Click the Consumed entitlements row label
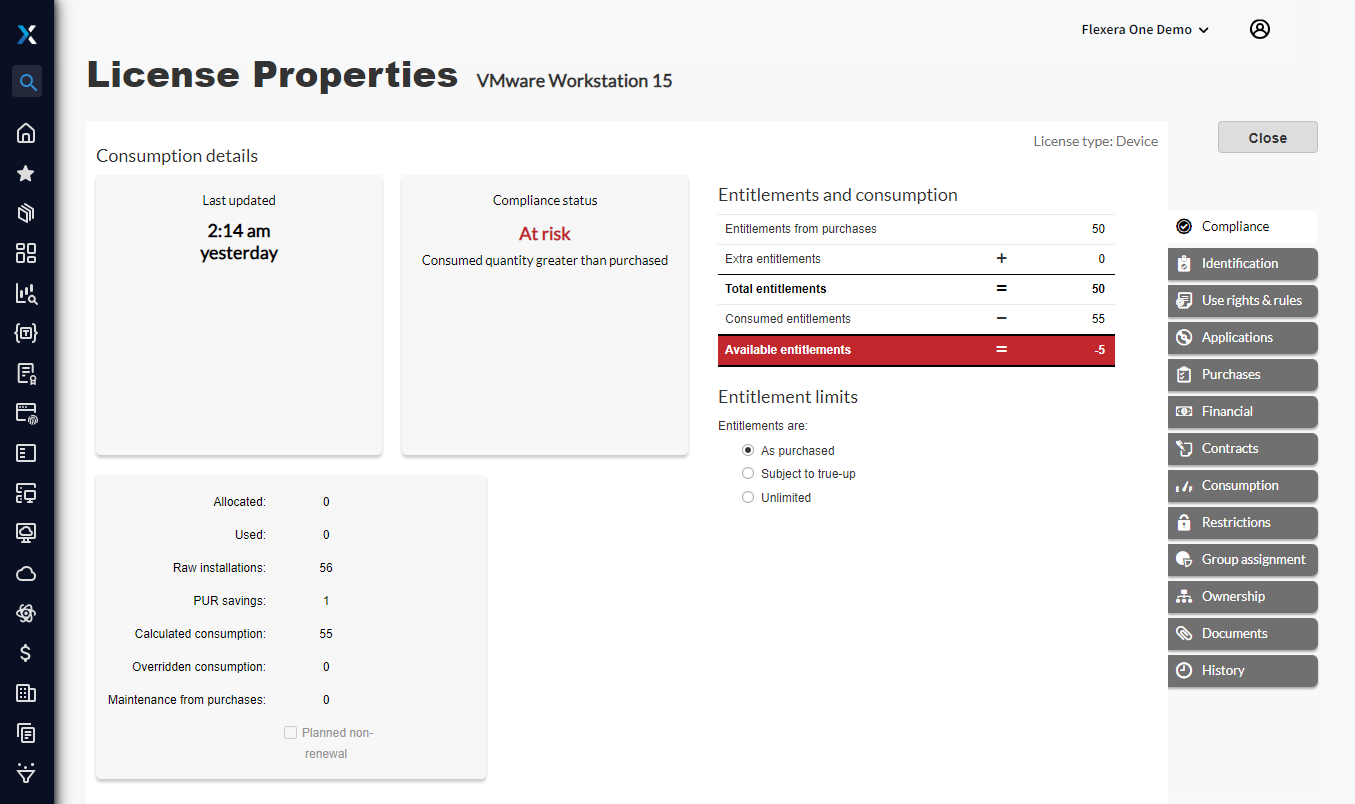 [x=788, y=319]
